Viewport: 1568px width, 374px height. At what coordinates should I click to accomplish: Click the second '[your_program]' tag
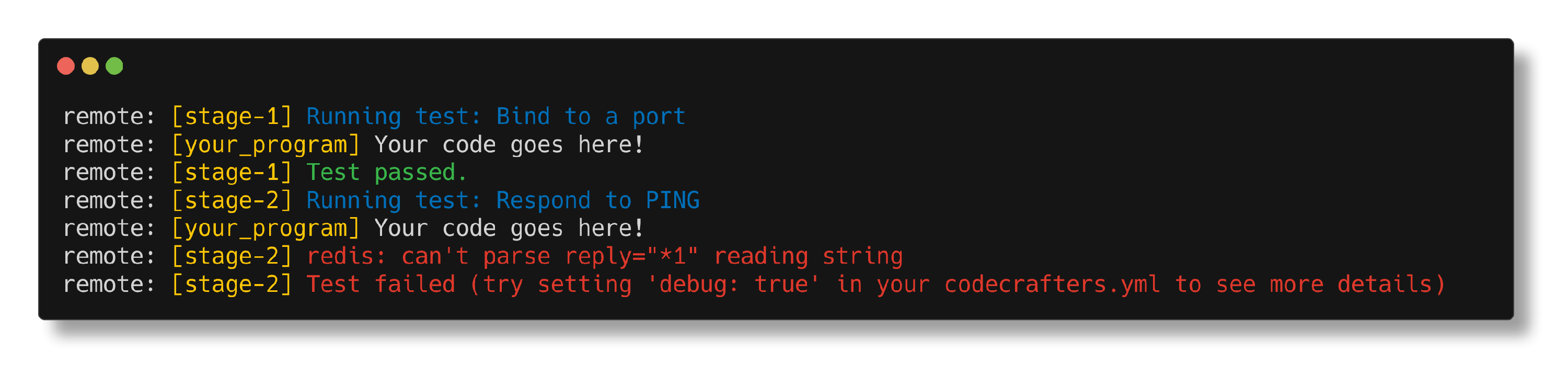pyautogui.click(x=266, y=229)
